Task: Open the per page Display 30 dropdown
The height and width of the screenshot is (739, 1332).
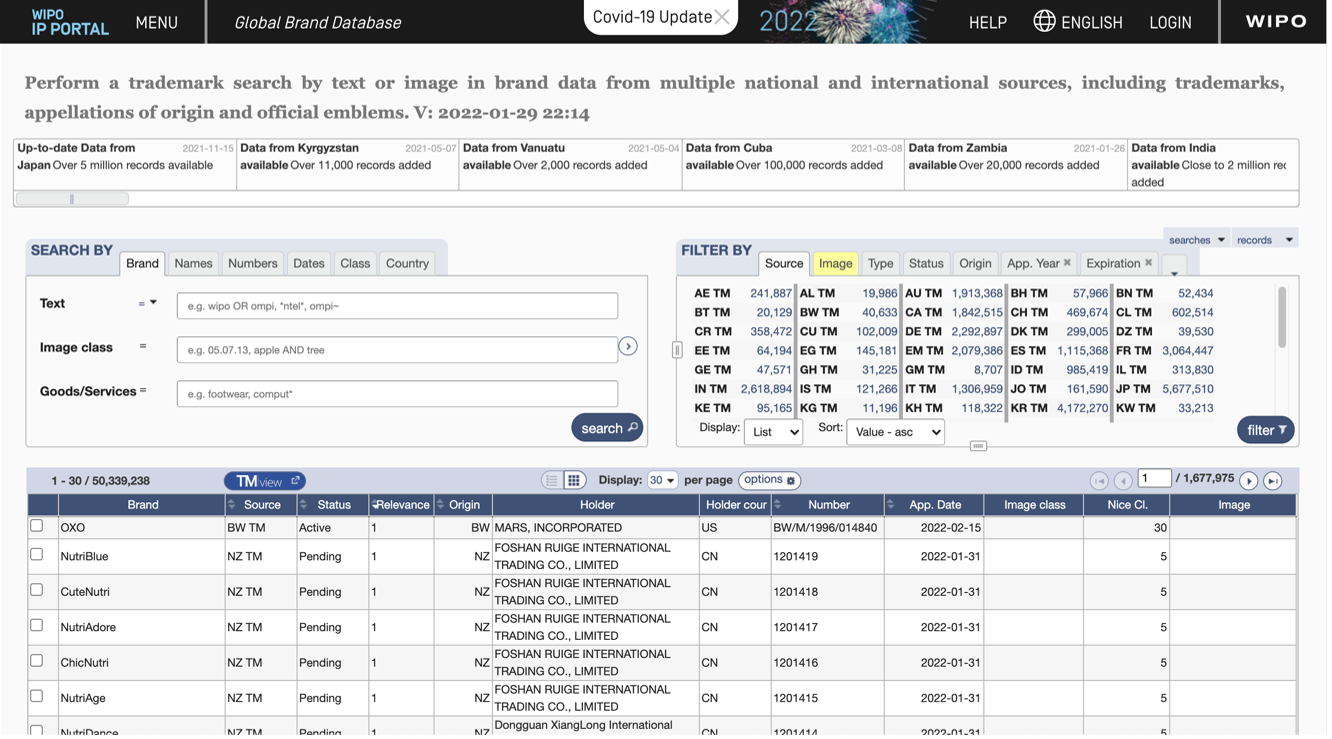Action: [x=664, y=482]
